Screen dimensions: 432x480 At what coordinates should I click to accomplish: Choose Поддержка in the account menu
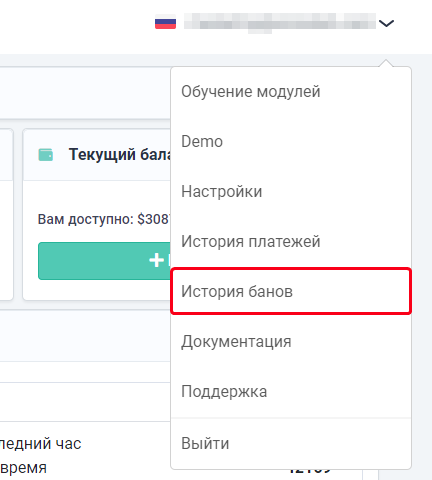click(224, 392)
